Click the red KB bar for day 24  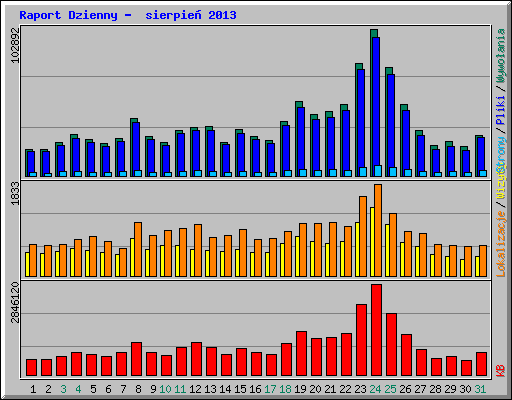[376, 330]
